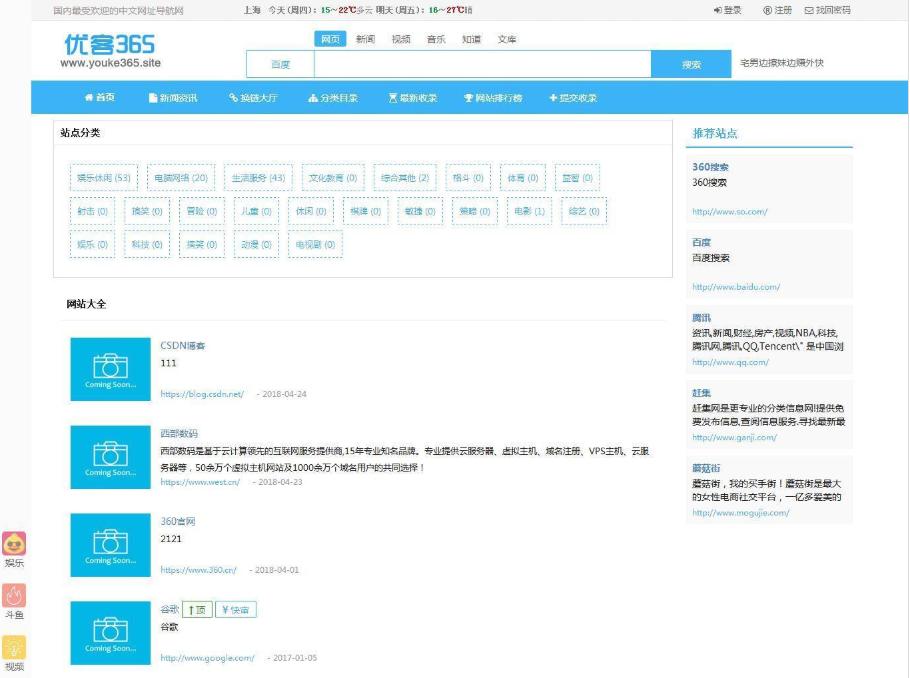Viewport: 910px width, 678px height.
Task: Select category 科技 (0)
Action: click(147, 245)
